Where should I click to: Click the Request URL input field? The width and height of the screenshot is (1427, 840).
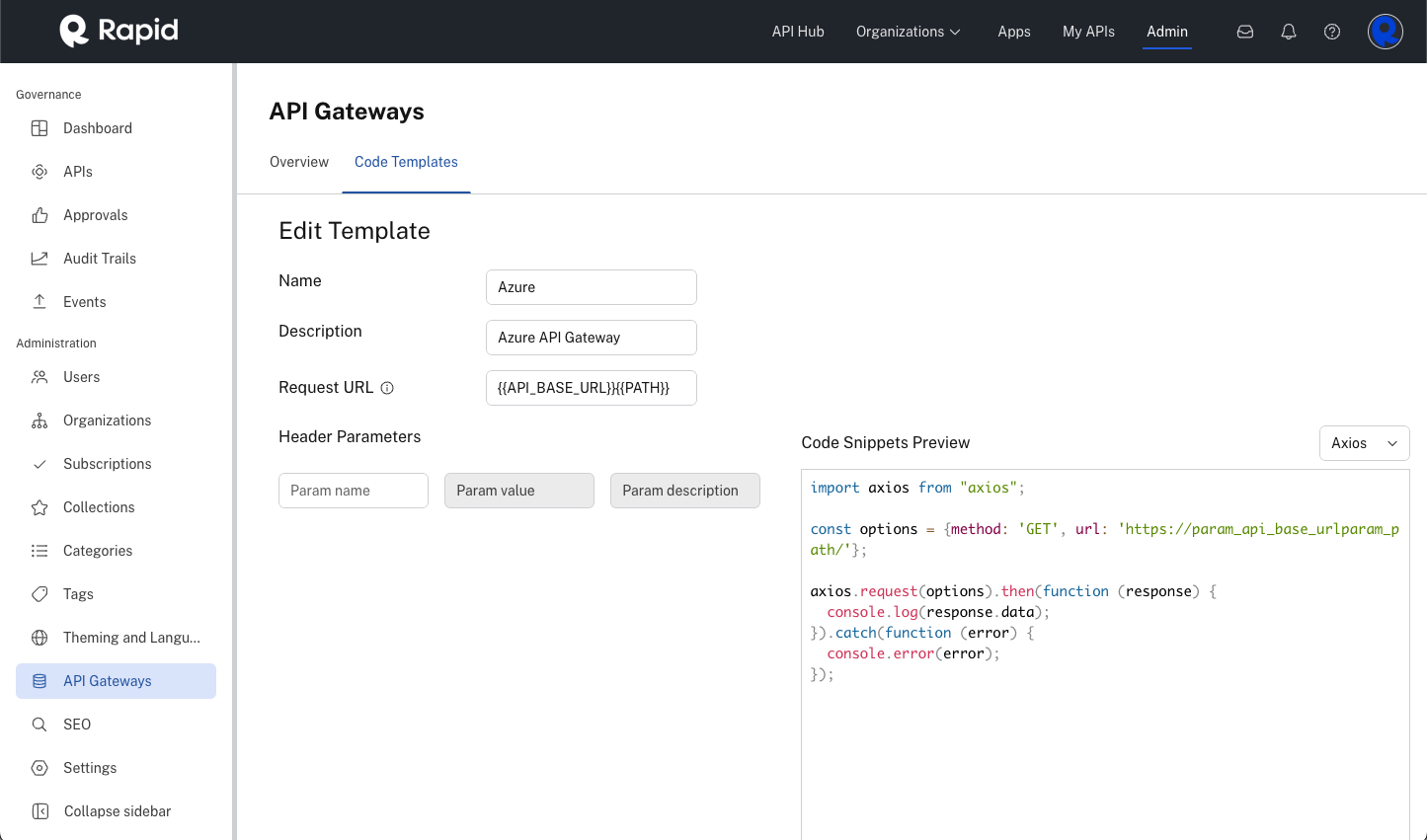[592, 388]
